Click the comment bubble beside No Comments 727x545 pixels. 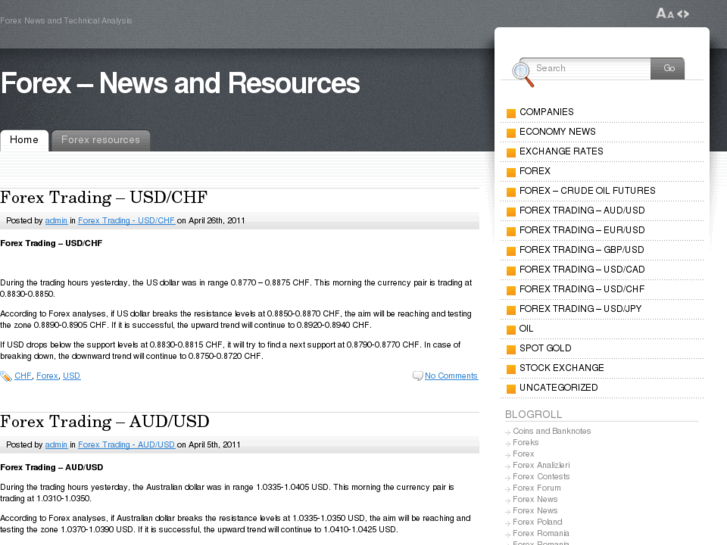point(417,375)
